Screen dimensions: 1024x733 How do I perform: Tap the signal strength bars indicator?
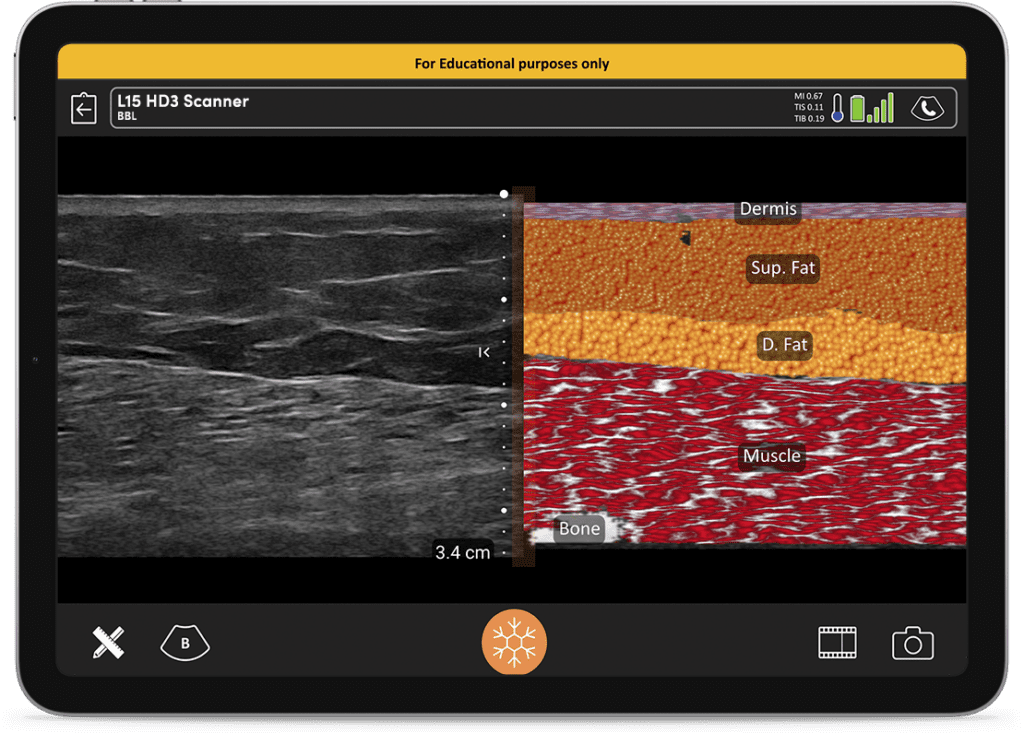pyautogui.click(x=881, y=108)
